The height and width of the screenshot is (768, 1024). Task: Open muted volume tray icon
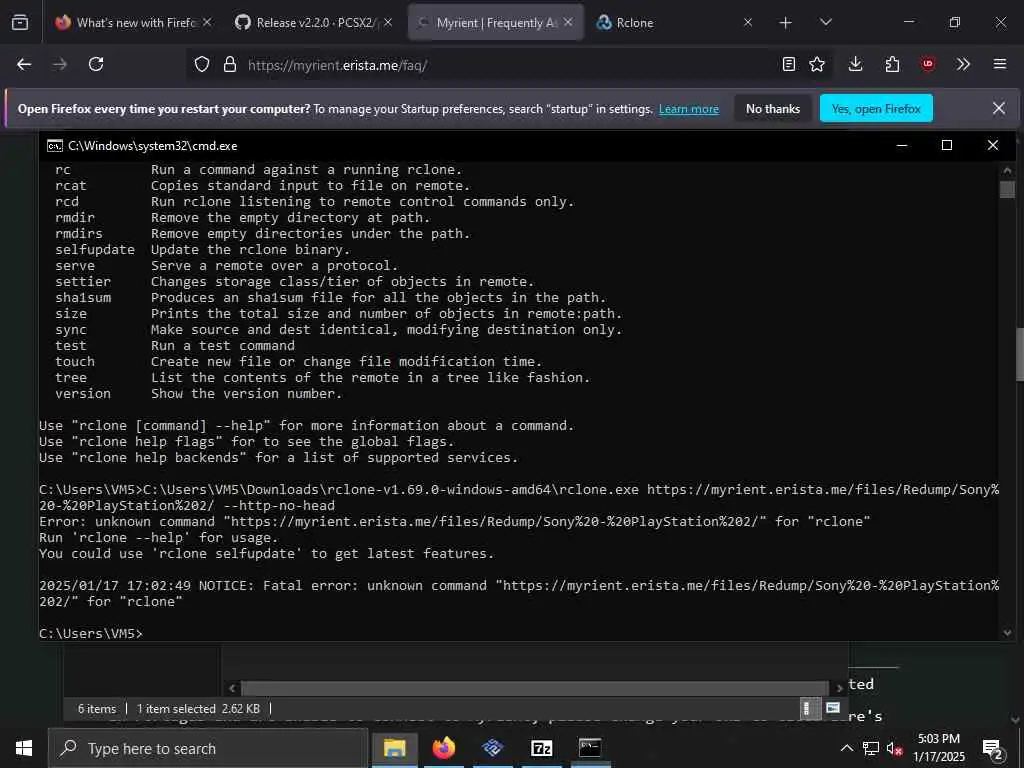[x=894, y=748]
